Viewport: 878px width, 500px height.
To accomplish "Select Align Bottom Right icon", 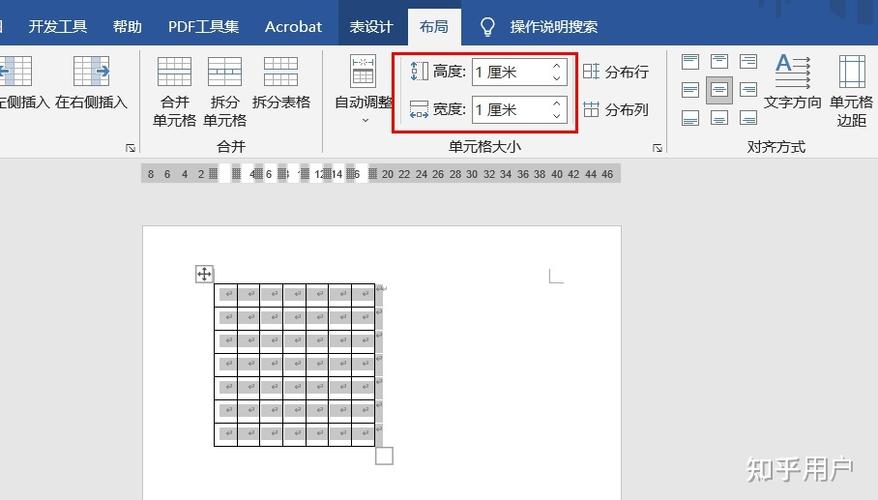I will [x=748, y=118].
